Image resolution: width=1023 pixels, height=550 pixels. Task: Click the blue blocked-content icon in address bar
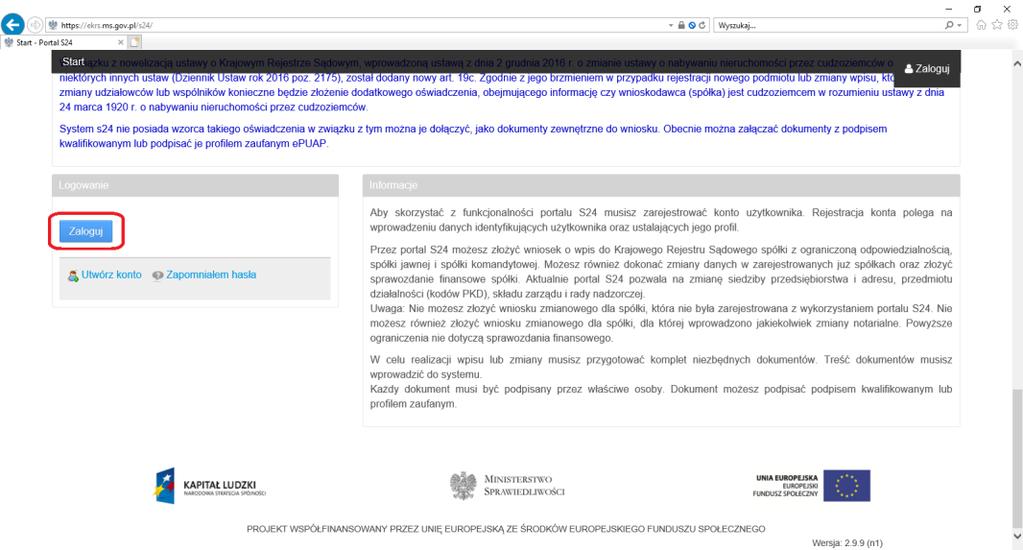(692, 25)
